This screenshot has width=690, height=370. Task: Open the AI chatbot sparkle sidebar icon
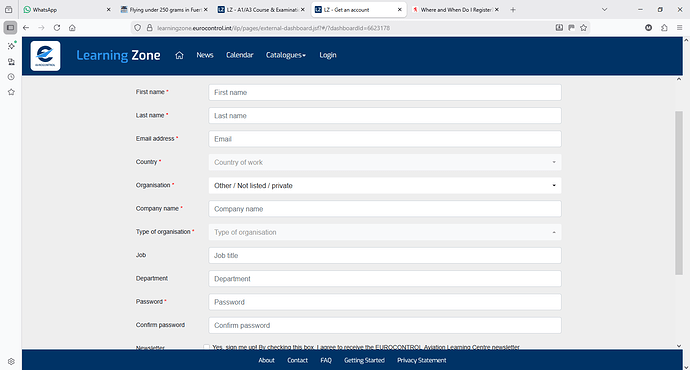[11, 46]
